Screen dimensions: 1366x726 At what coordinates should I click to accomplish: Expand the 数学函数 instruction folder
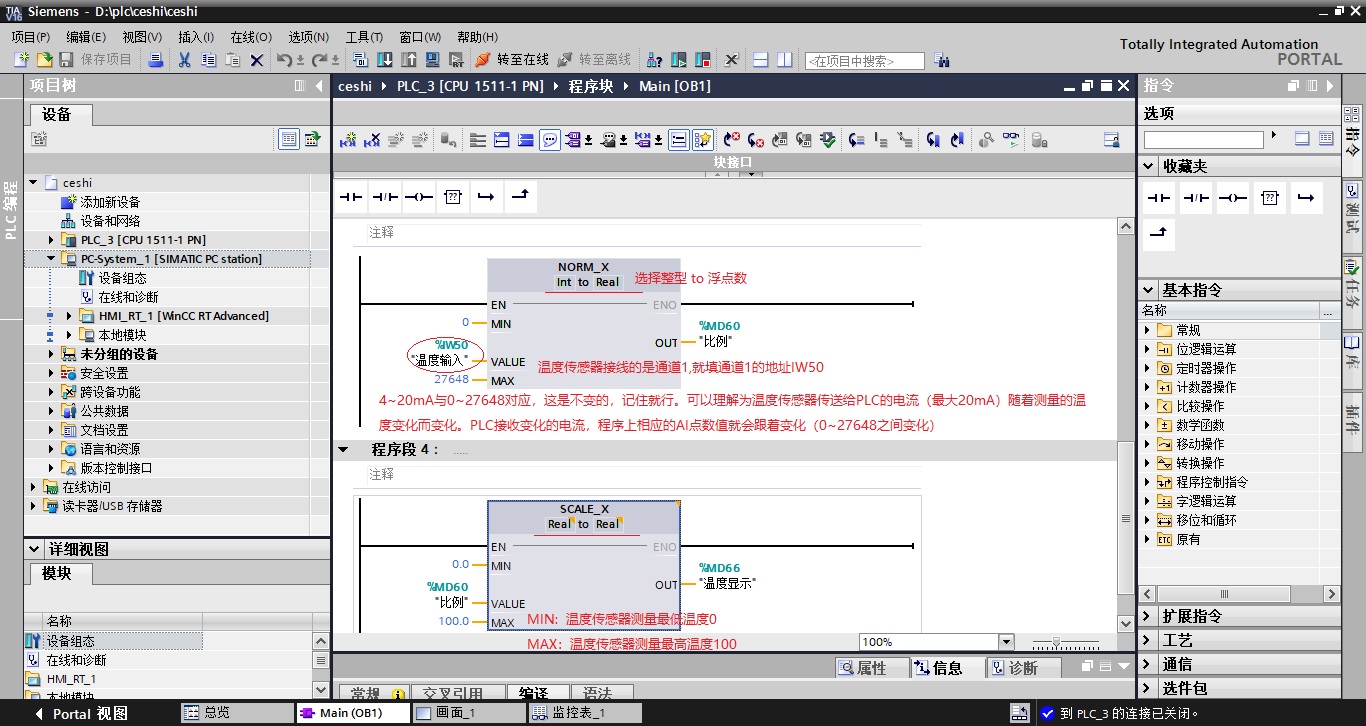point(1148,425)
